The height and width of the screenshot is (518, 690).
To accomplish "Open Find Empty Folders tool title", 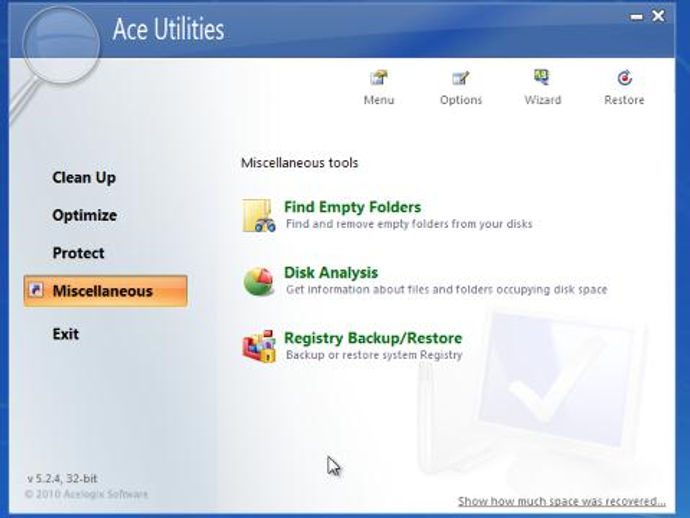I will (352, 207).
